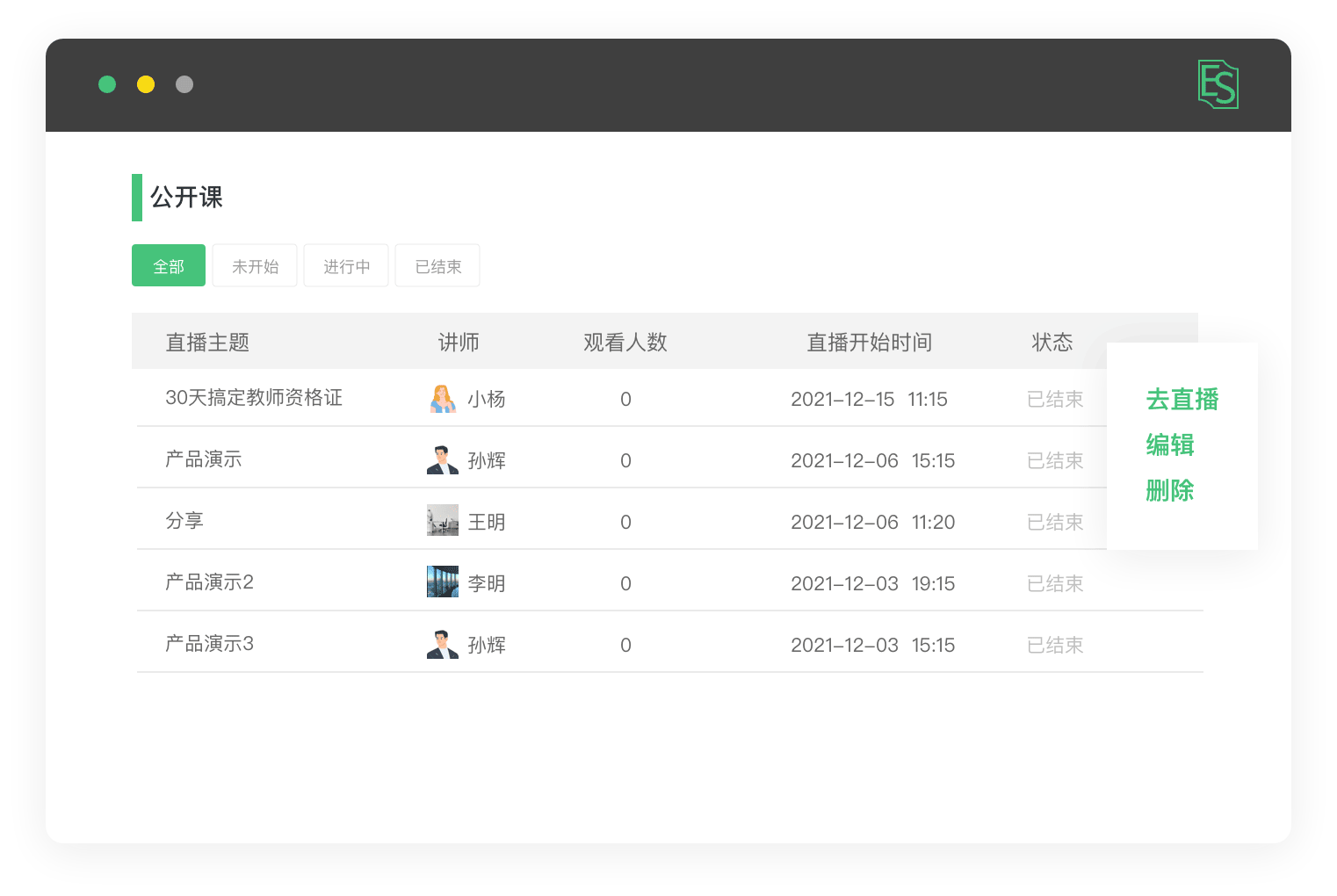Click the green window dot
The image size is (1337, 896).
(107, 84)
